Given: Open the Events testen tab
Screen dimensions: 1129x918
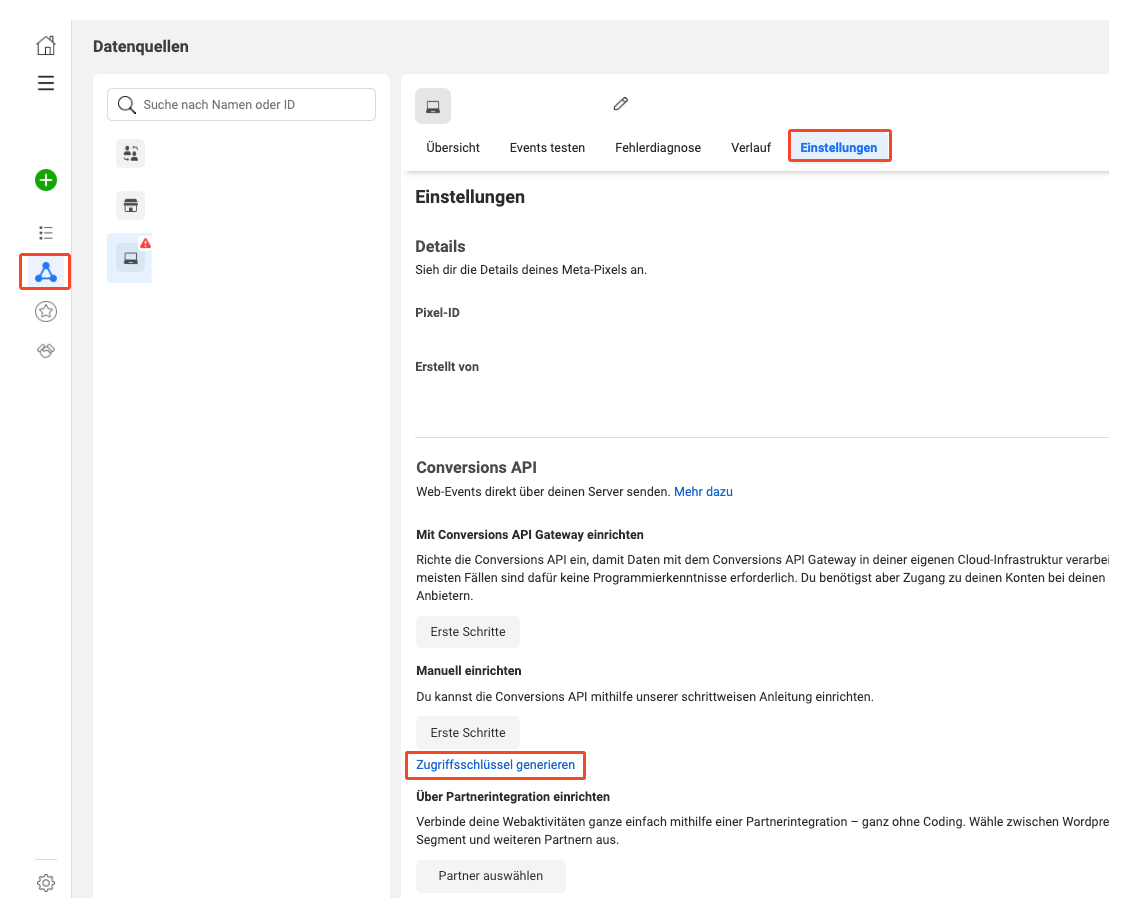Looking at the screenshot, I should [x=547, y=148].
